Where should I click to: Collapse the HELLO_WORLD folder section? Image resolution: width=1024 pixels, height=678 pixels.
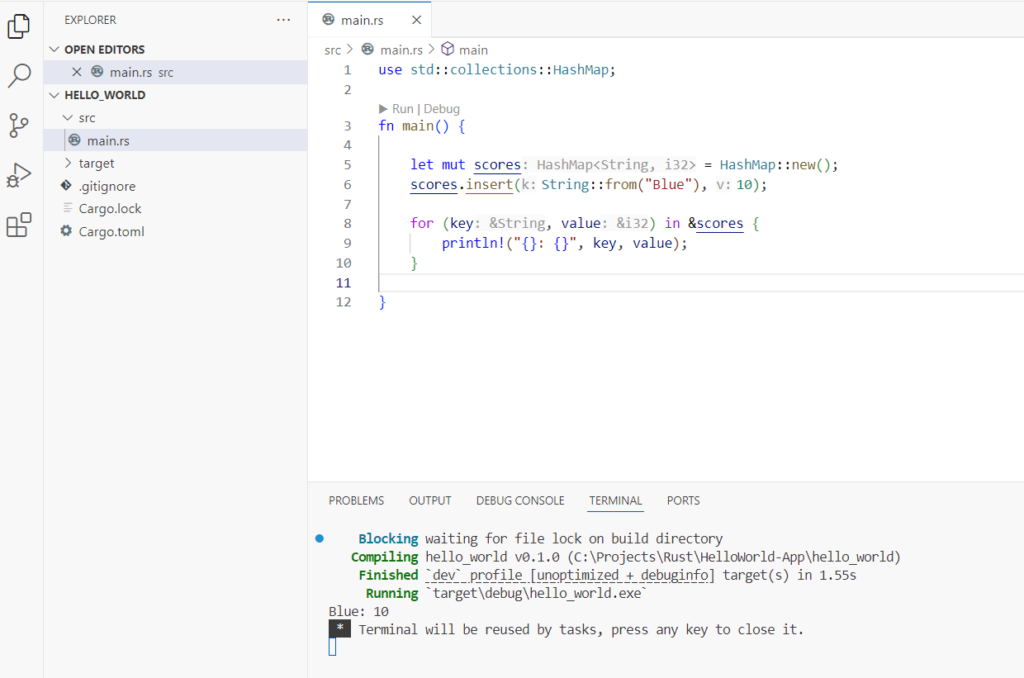[x=54, y=95]
